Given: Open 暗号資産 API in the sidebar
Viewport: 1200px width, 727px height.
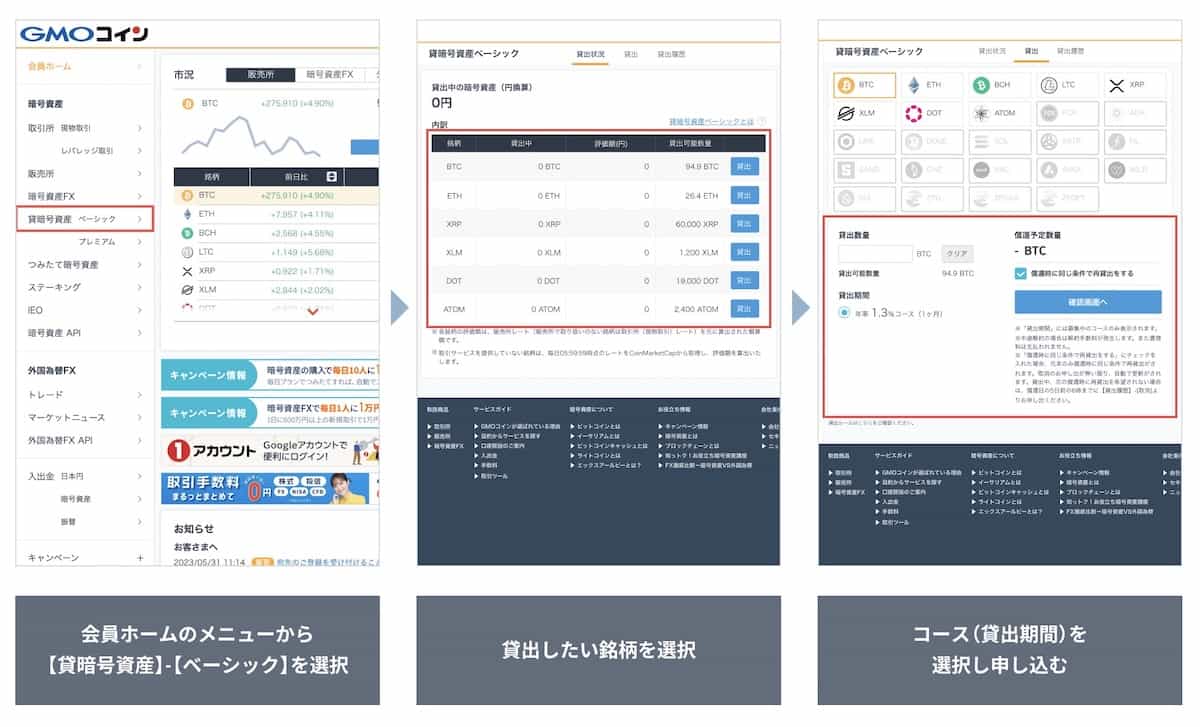Looking at the screenshot, I should [54, 332].
